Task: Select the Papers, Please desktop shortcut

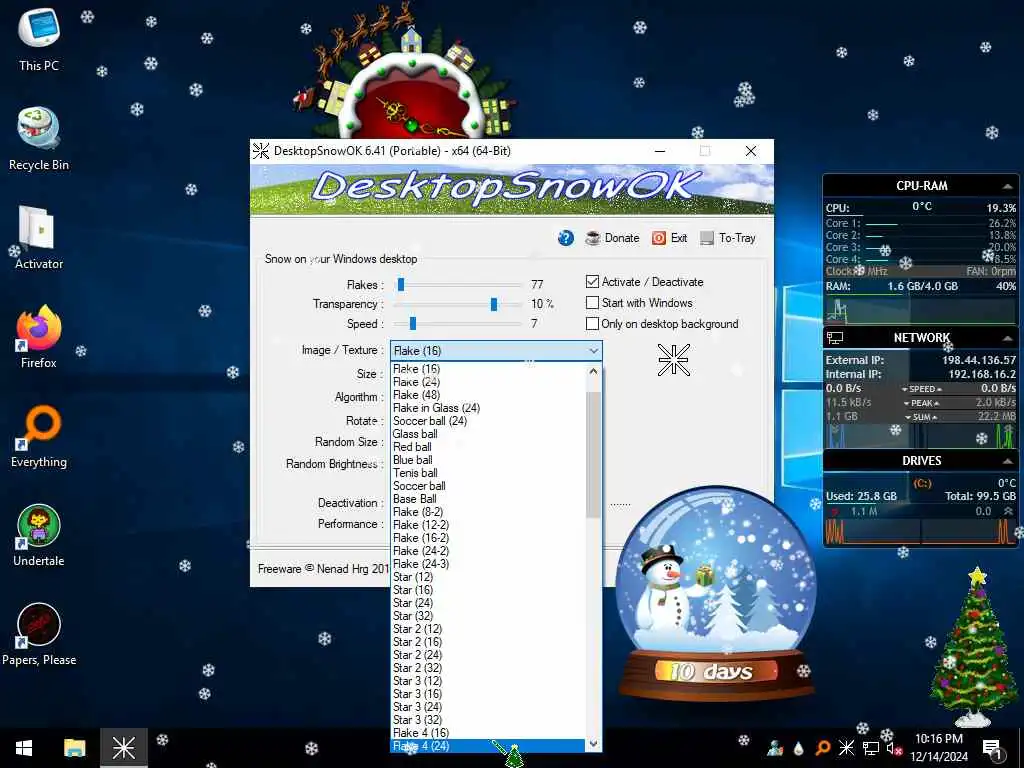Action: (39, 635)
